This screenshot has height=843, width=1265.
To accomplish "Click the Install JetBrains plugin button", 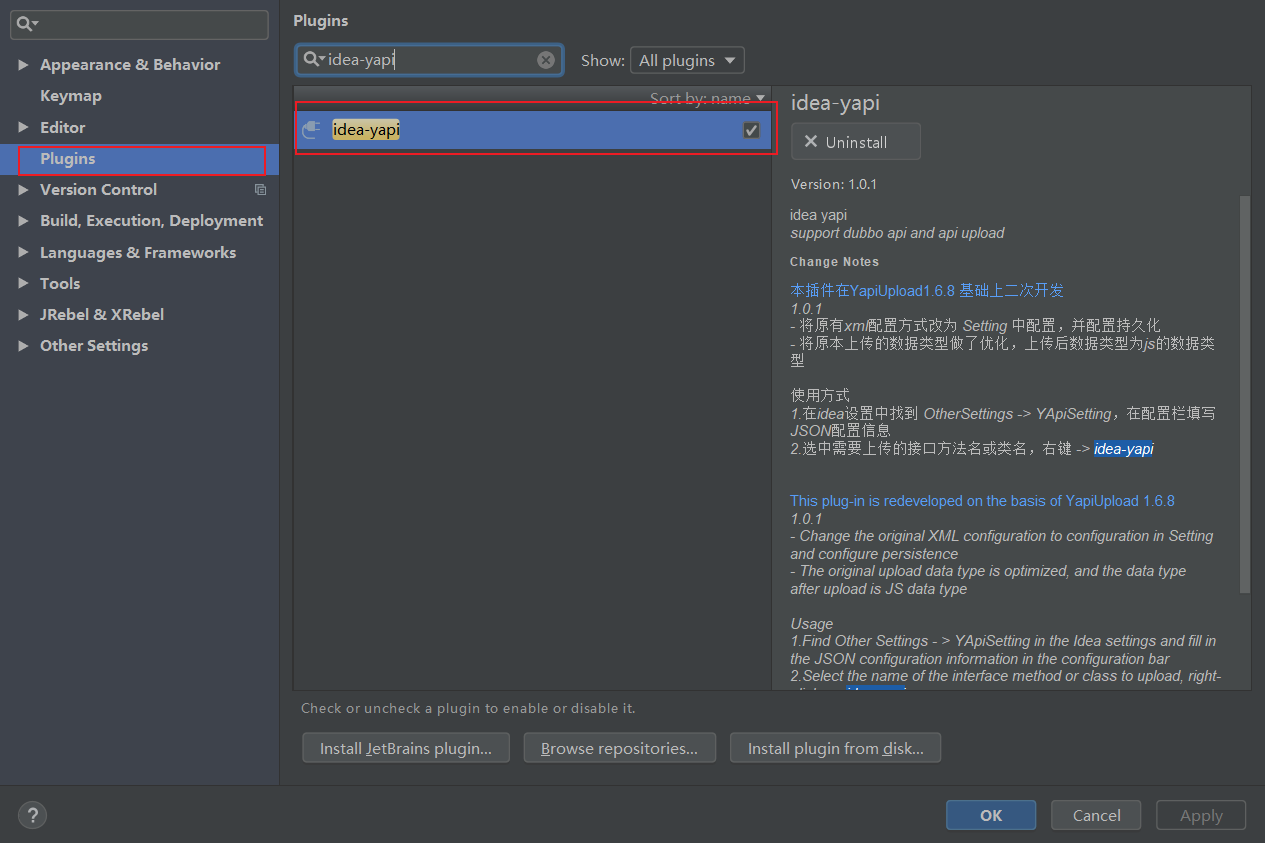I will pyautogui.click(x=405, y=747).
